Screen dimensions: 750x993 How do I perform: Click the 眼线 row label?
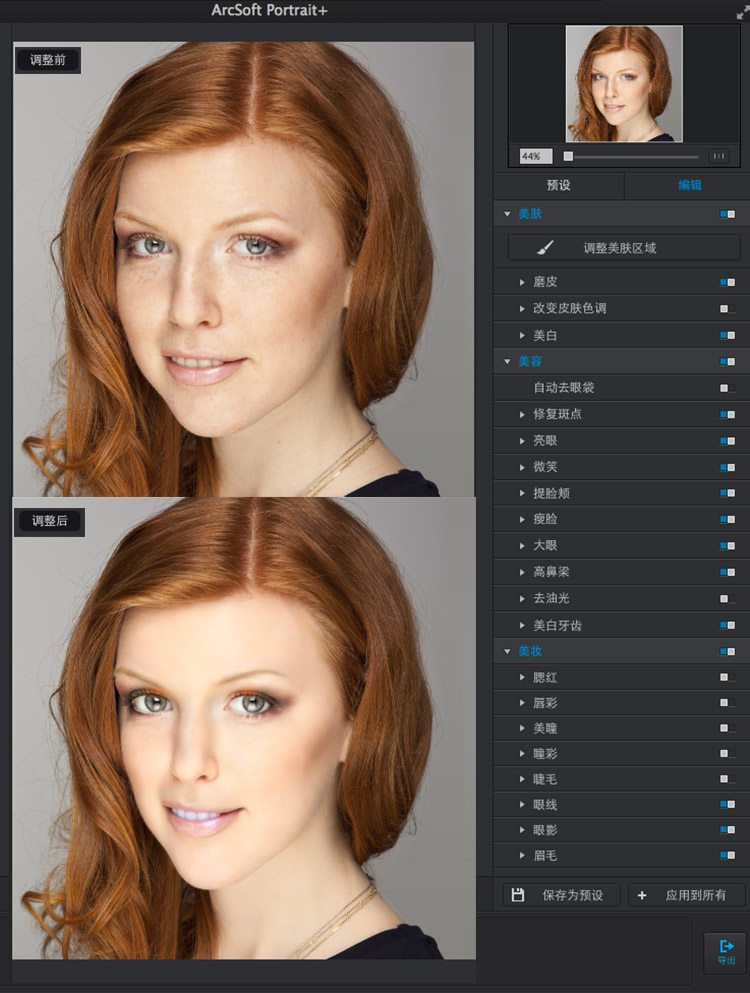tap(545, 804)
